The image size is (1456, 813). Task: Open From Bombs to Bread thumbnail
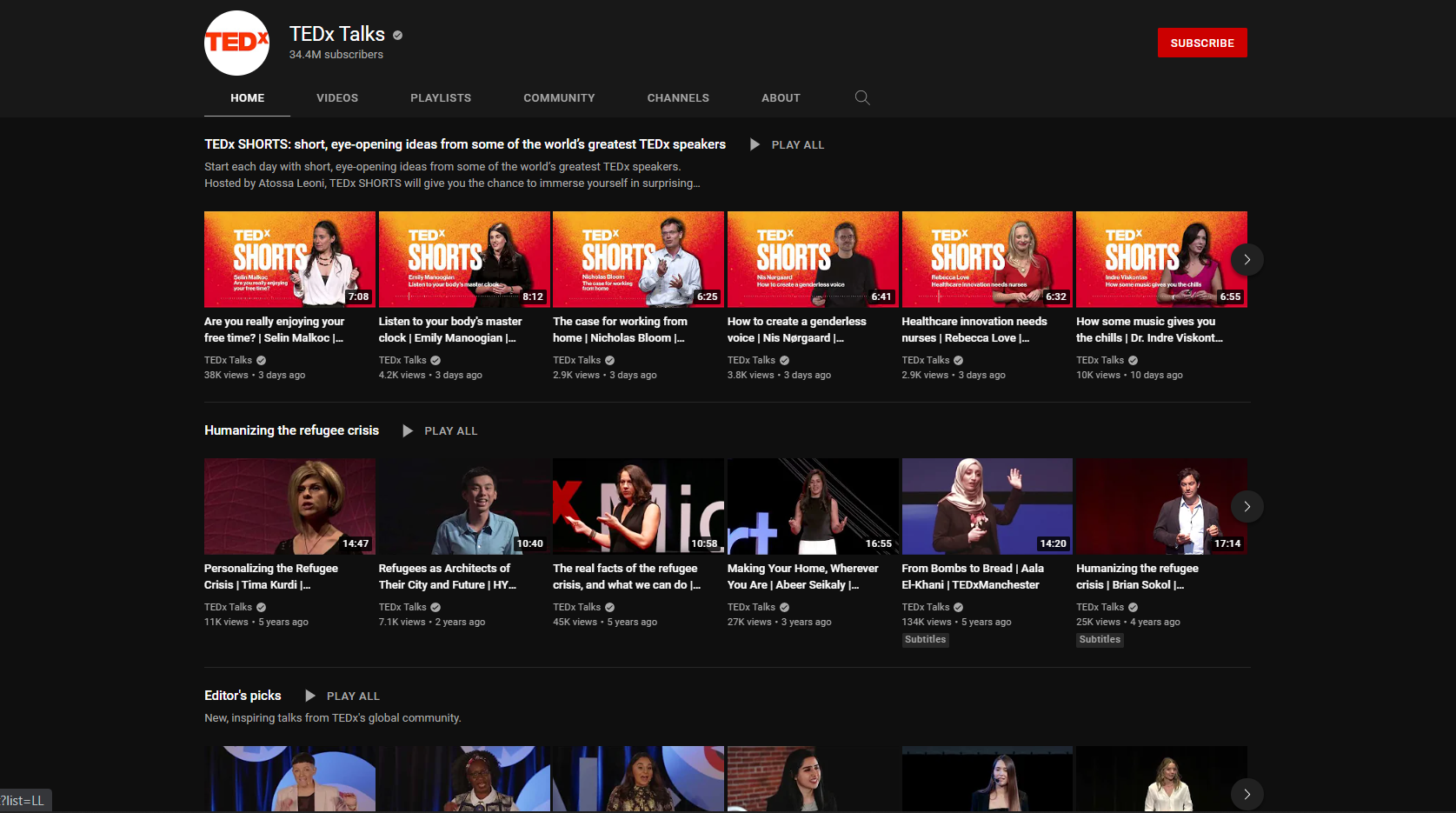(987, 506)
